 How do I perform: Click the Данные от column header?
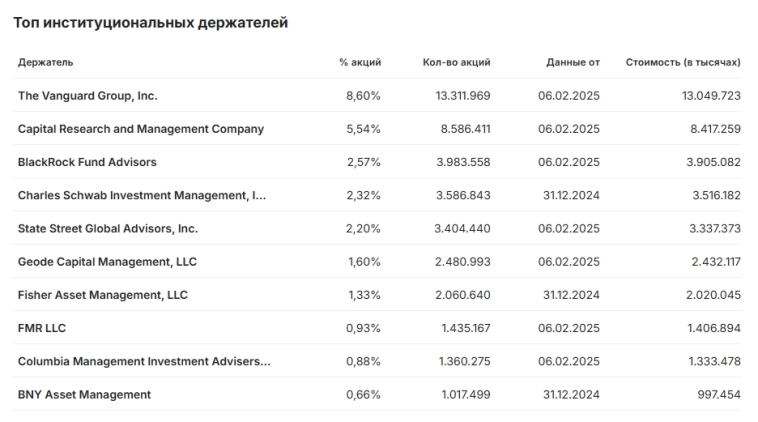573,62
